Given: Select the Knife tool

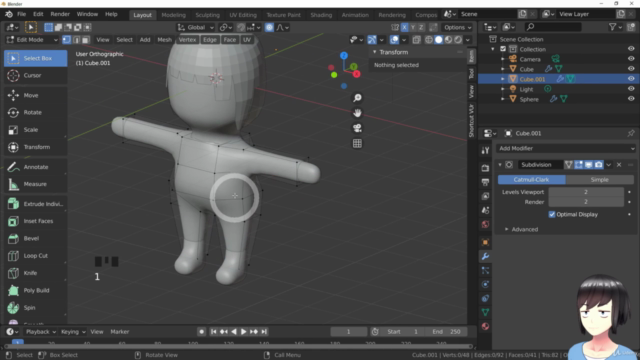Looking at the screenshot, I should point(36,273).
